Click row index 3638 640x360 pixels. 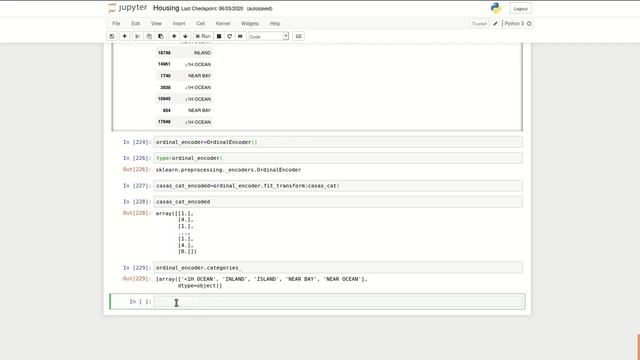[x=165, y=87]
